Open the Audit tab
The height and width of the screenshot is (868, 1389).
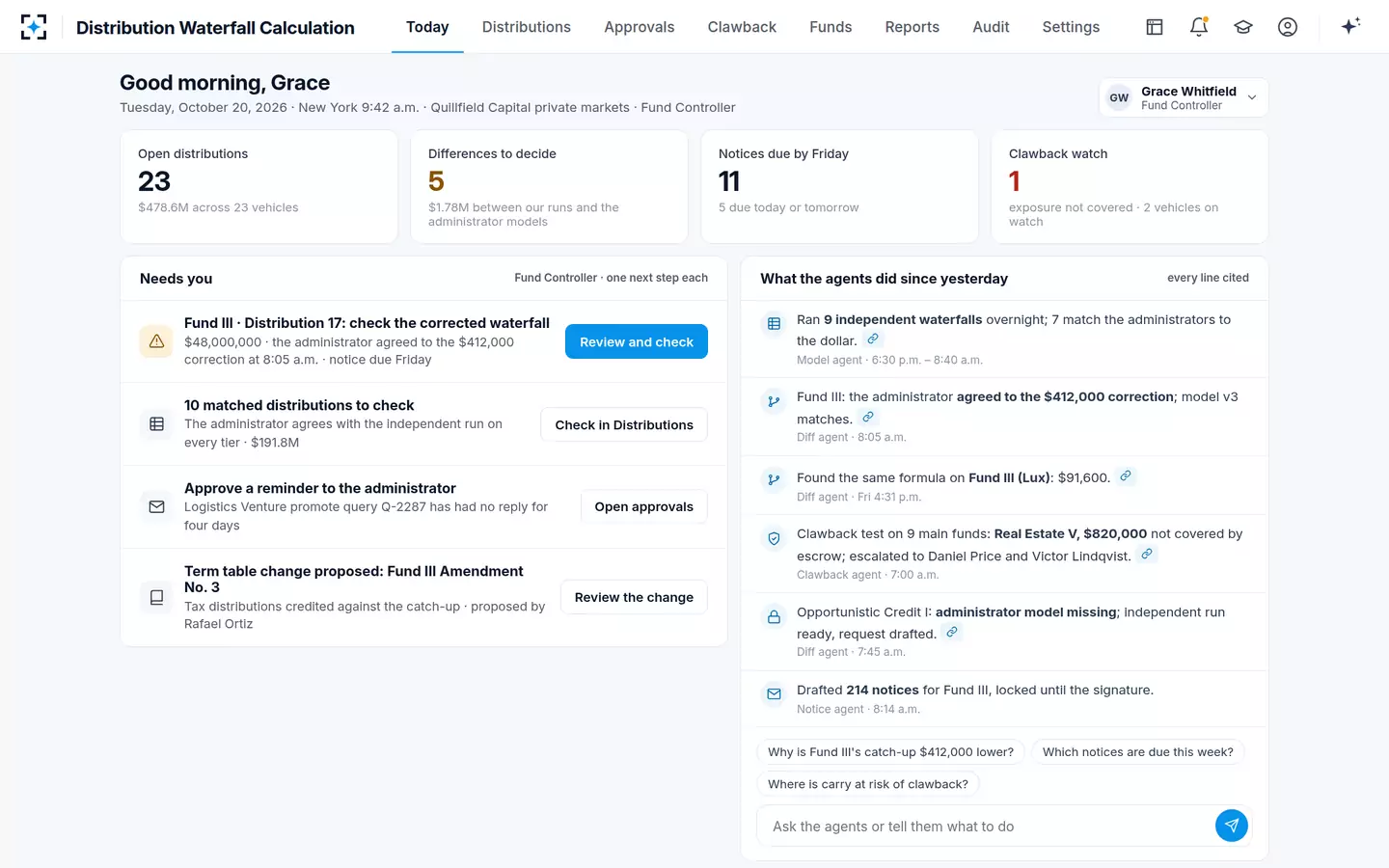tap(991, 27)
